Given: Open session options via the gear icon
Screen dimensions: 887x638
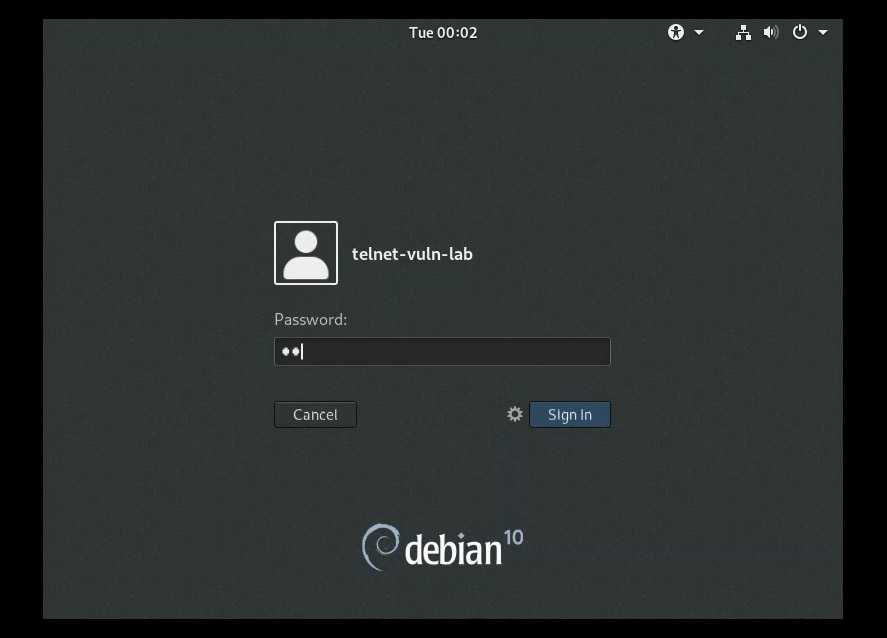Looking at the screenshot, I should click(514, 414).
